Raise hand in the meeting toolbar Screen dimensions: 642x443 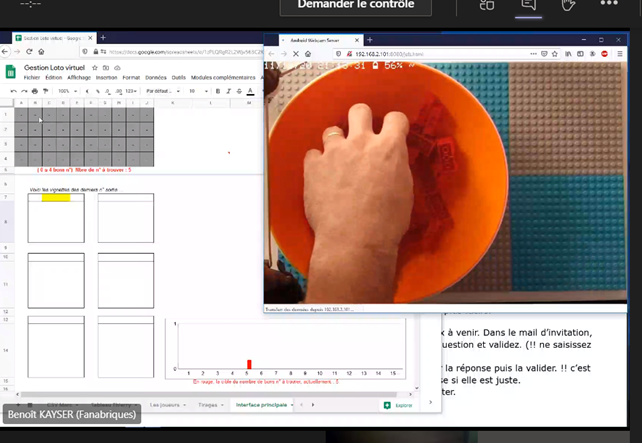coord(568,5)
